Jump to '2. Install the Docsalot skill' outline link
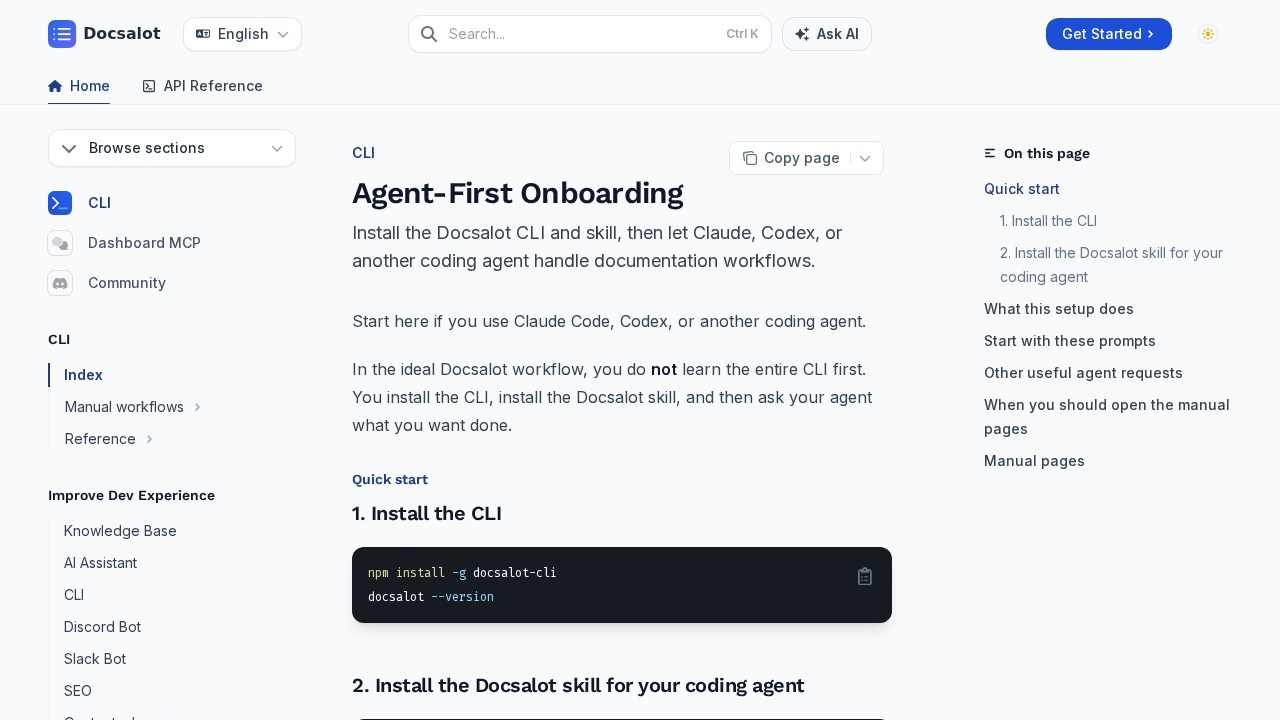 tap(1111, 265)
